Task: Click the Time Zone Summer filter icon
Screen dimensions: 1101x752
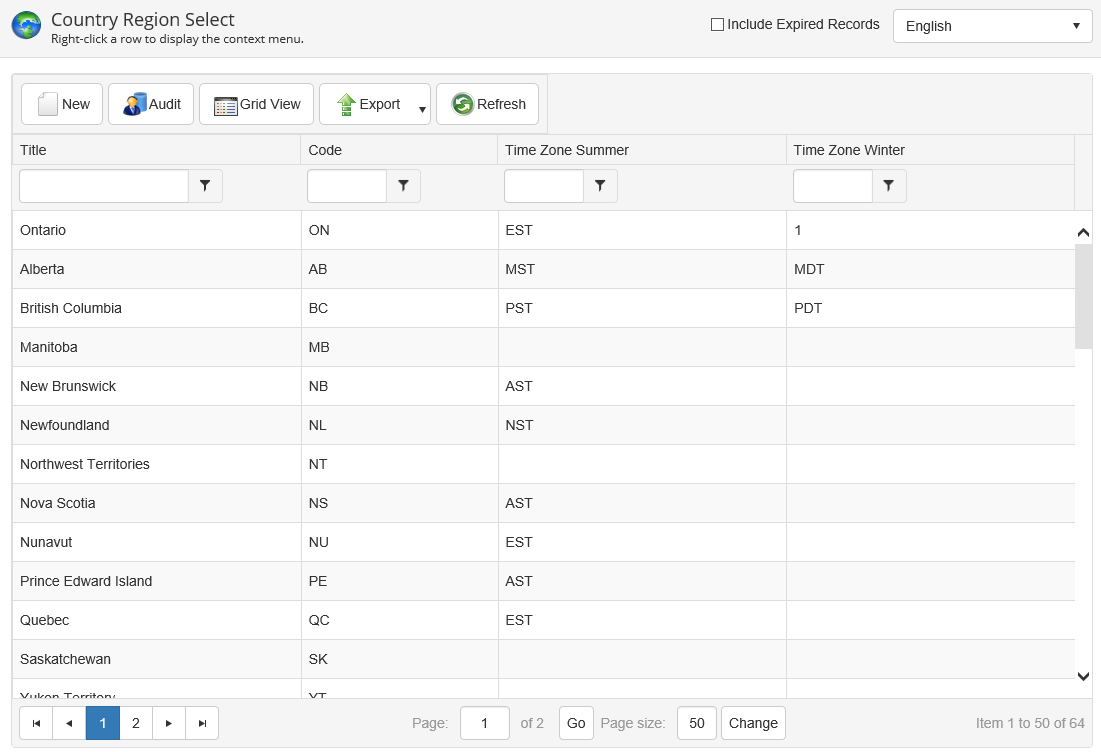Action: coord(600,186)
